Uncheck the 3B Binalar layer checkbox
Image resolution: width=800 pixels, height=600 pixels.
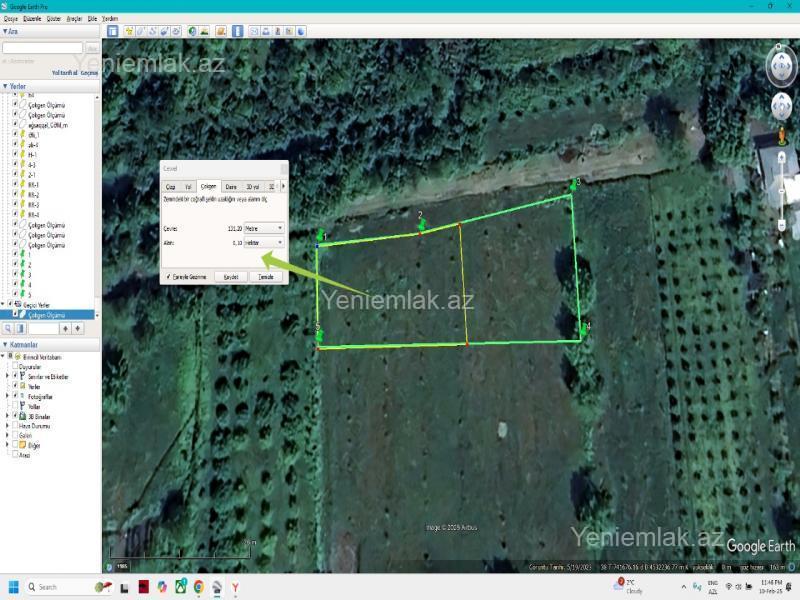coord(15,416)
